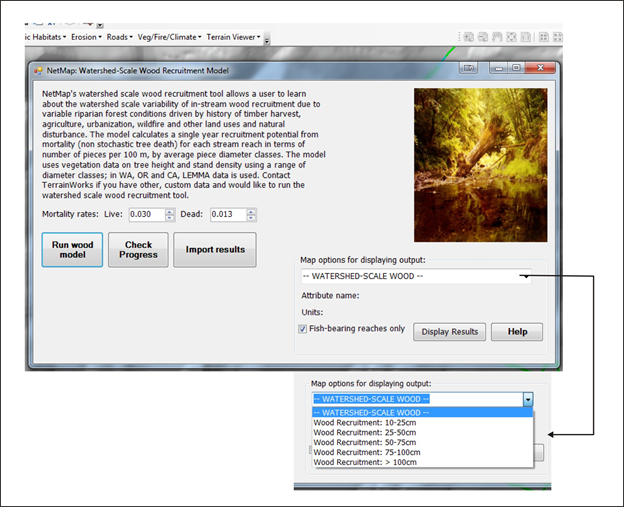Click the toolbar overflow arrow after Terrain Viewer
624x507 pixels.
click(x=267, y=40)
